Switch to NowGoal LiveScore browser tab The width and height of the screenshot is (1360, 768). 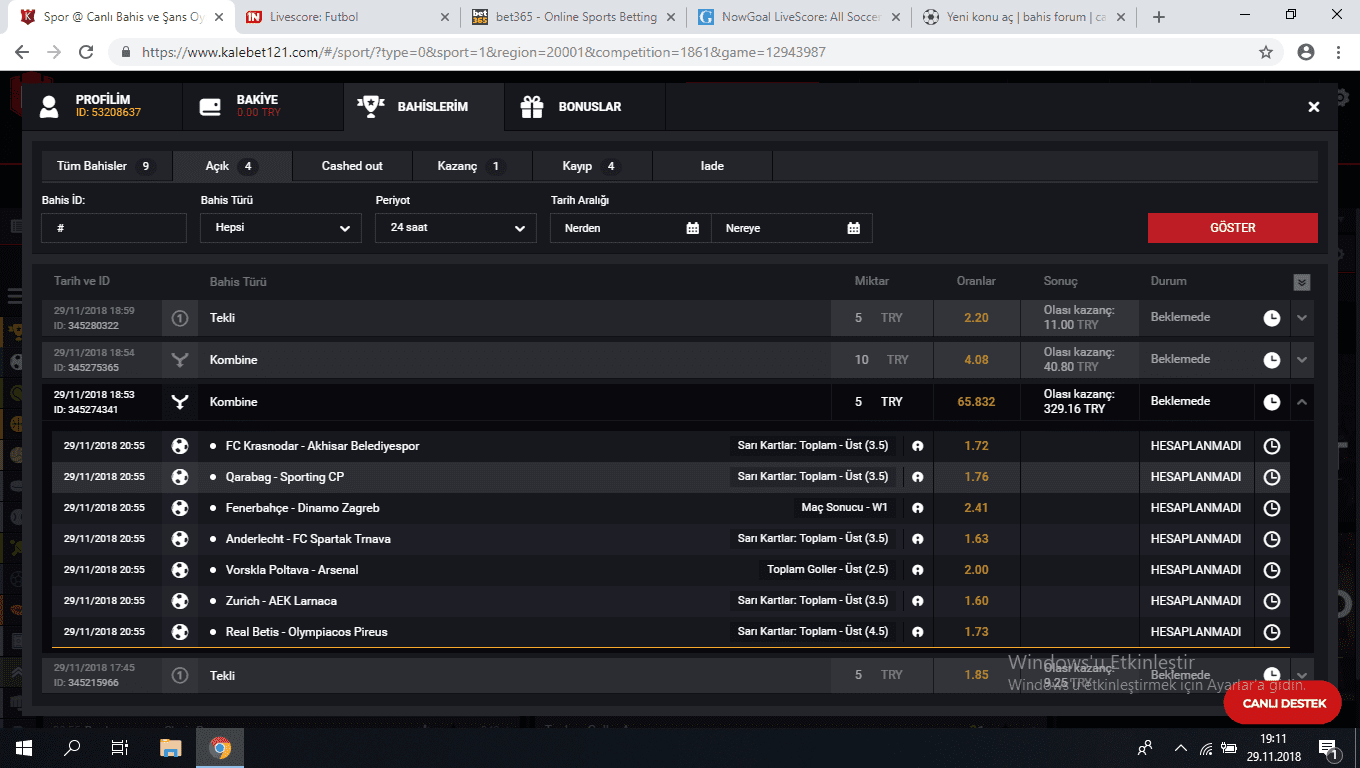(801, 17)
